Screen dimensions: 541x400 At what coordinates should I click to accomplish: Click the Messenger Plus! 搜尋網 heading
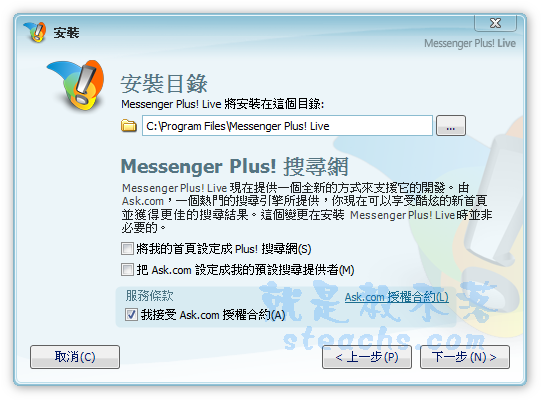coord(235,166)
